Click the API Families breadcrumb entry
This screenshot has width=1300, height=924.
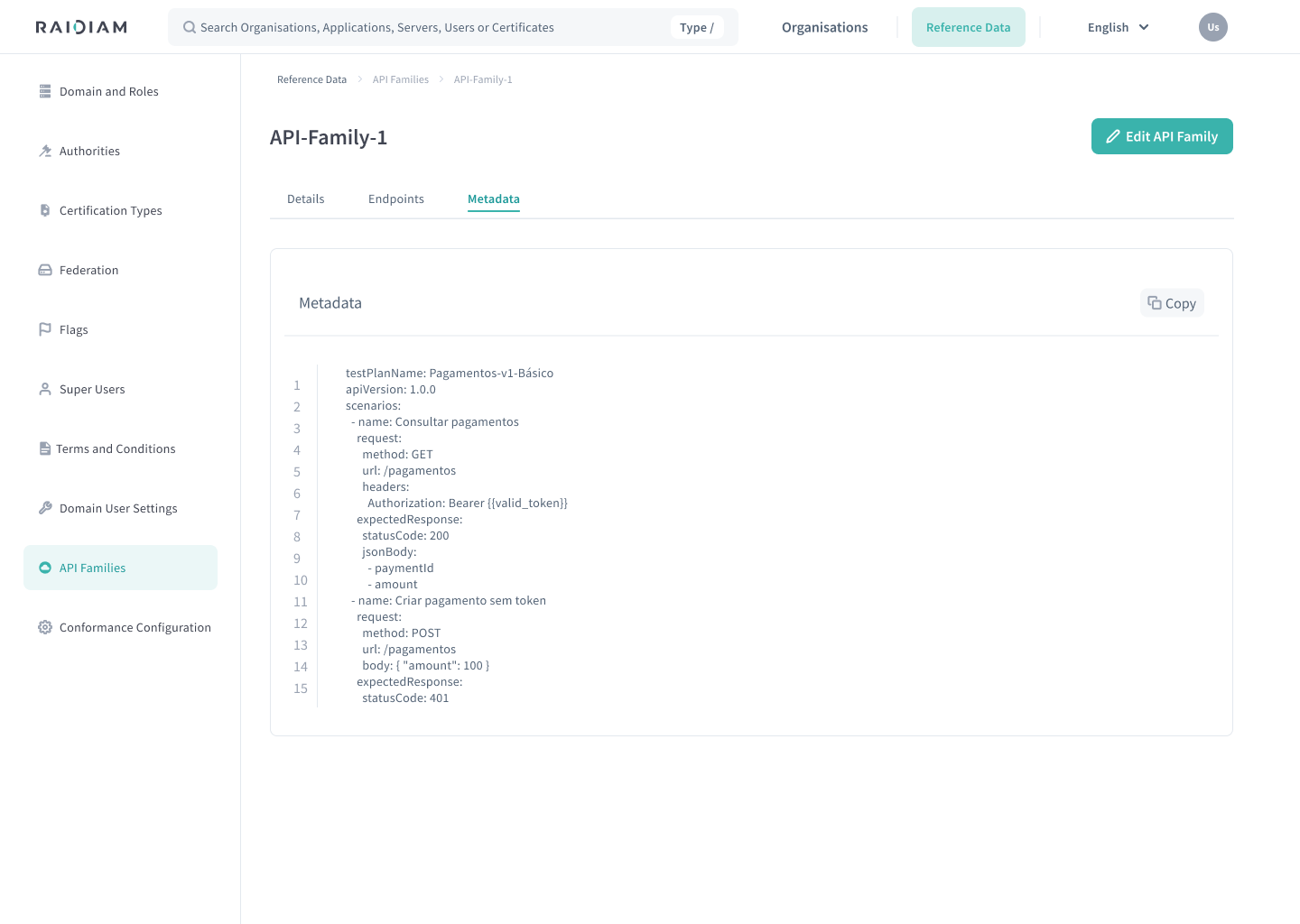(401, 79)
